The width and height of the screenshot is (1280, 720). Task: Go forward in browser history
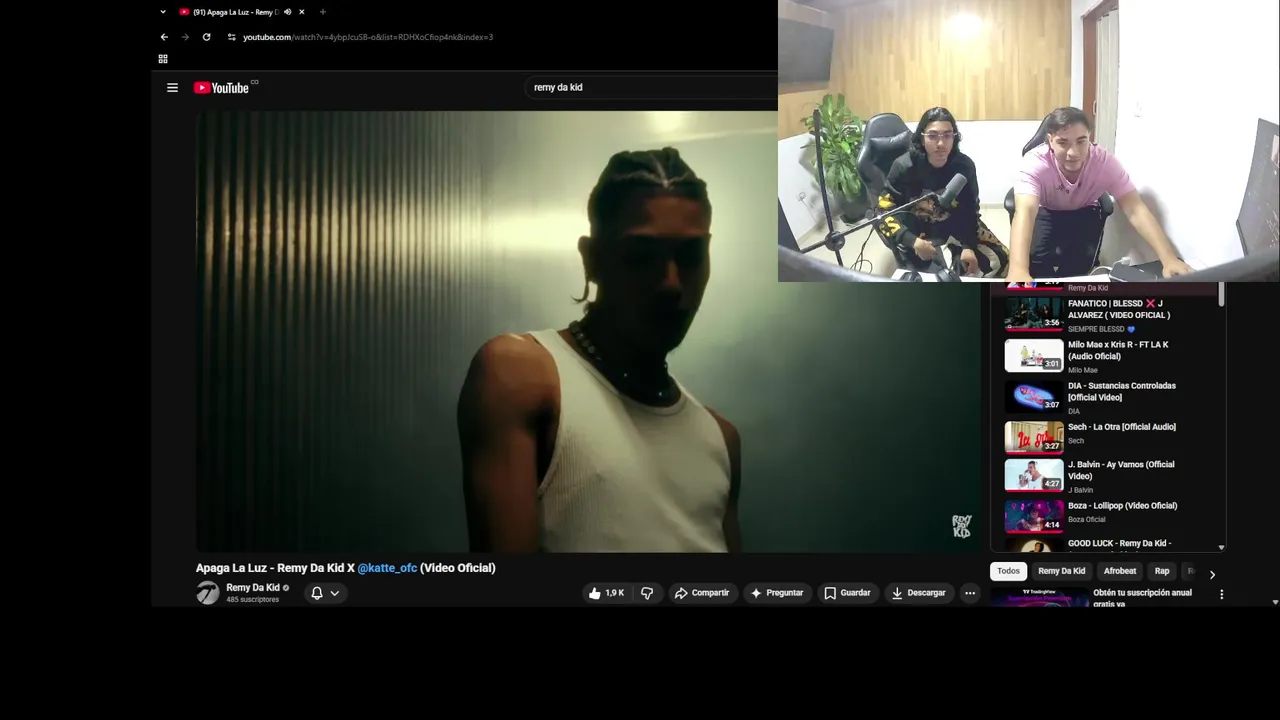185,37
